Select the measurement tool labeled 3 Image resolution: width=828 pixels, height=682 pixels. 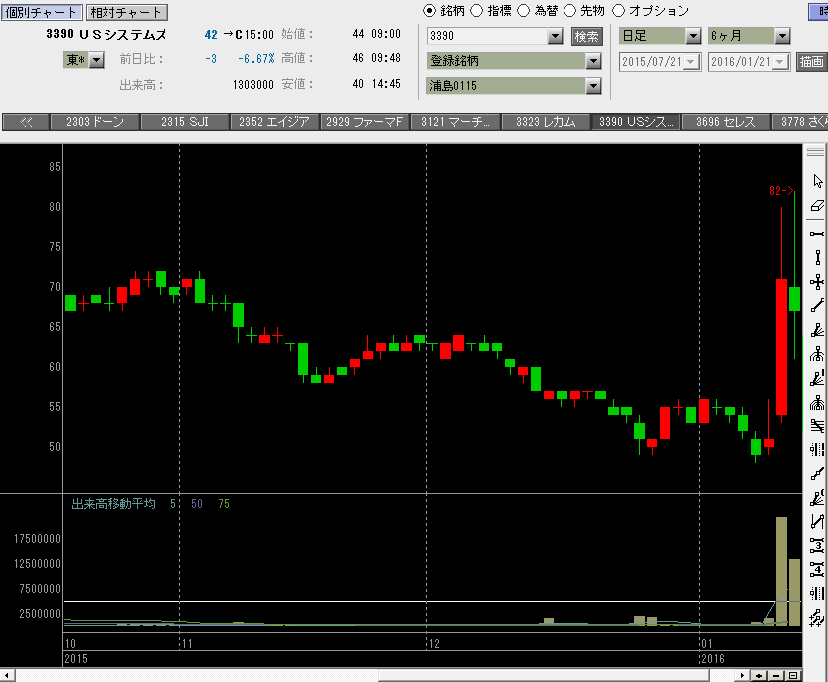click(x=817, y=545)
